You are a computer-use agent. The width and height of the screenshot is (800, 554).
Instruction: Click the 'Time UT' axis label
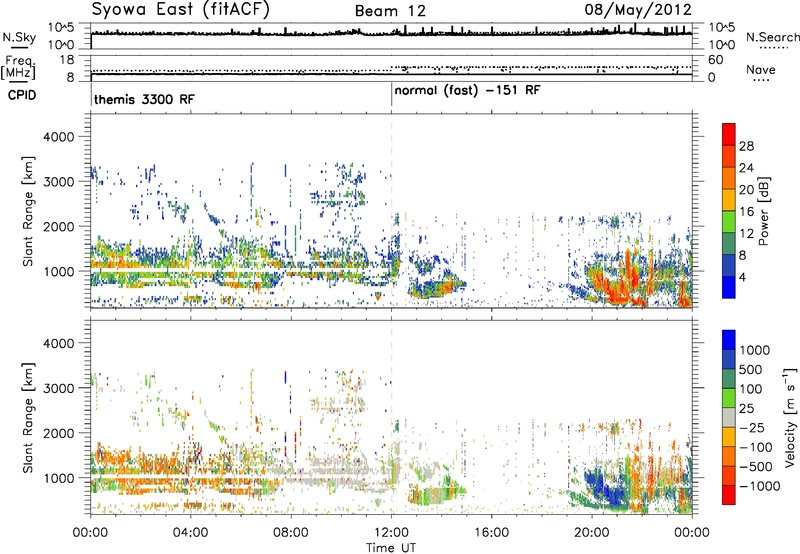pyautogui.click(x=391, y=547)
